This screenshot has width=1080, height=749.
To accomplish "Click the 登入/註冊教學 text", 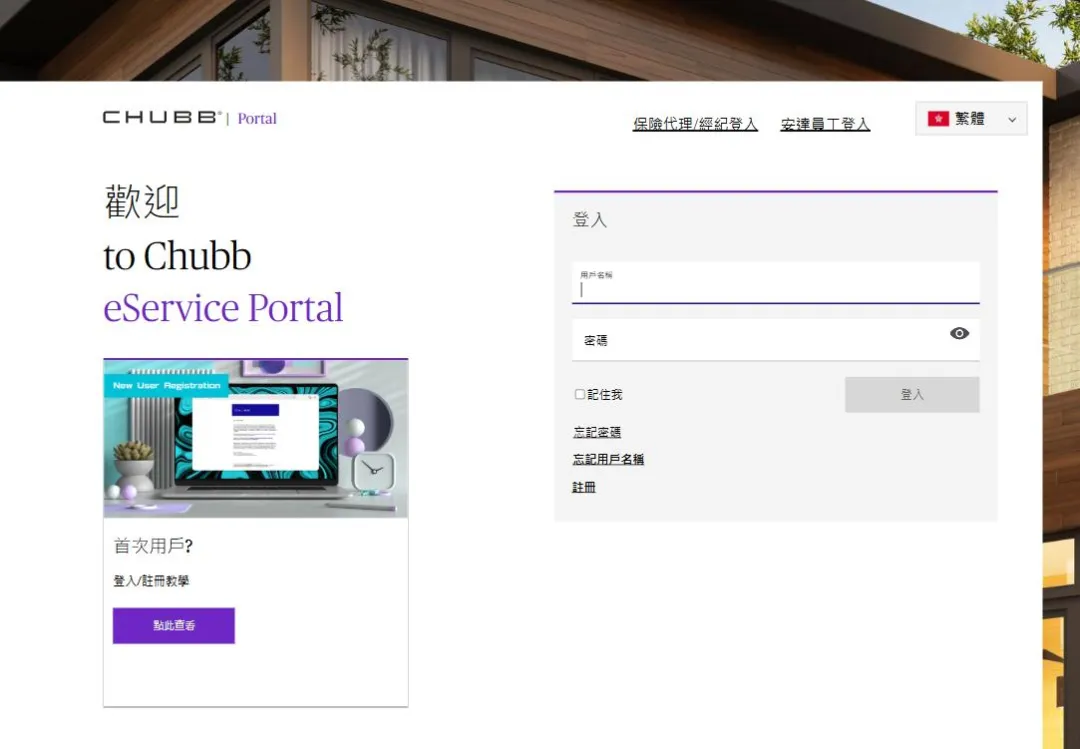I will (x=151, y=581).
